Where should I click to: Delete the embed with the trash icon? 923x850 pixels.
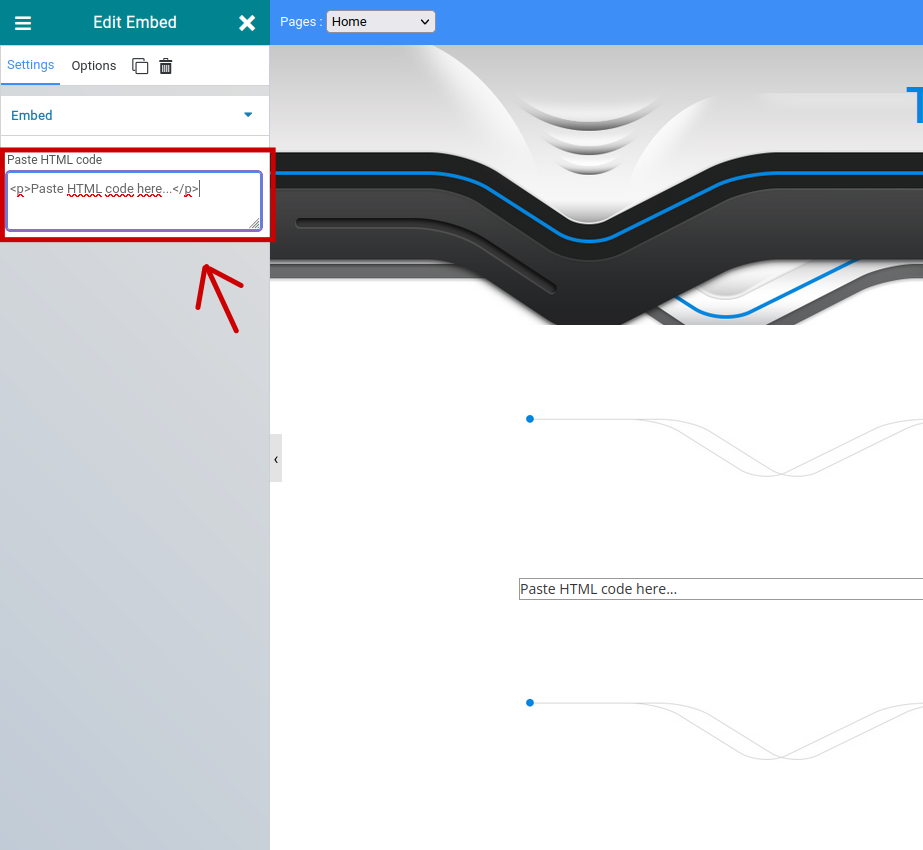coord(166,66)
